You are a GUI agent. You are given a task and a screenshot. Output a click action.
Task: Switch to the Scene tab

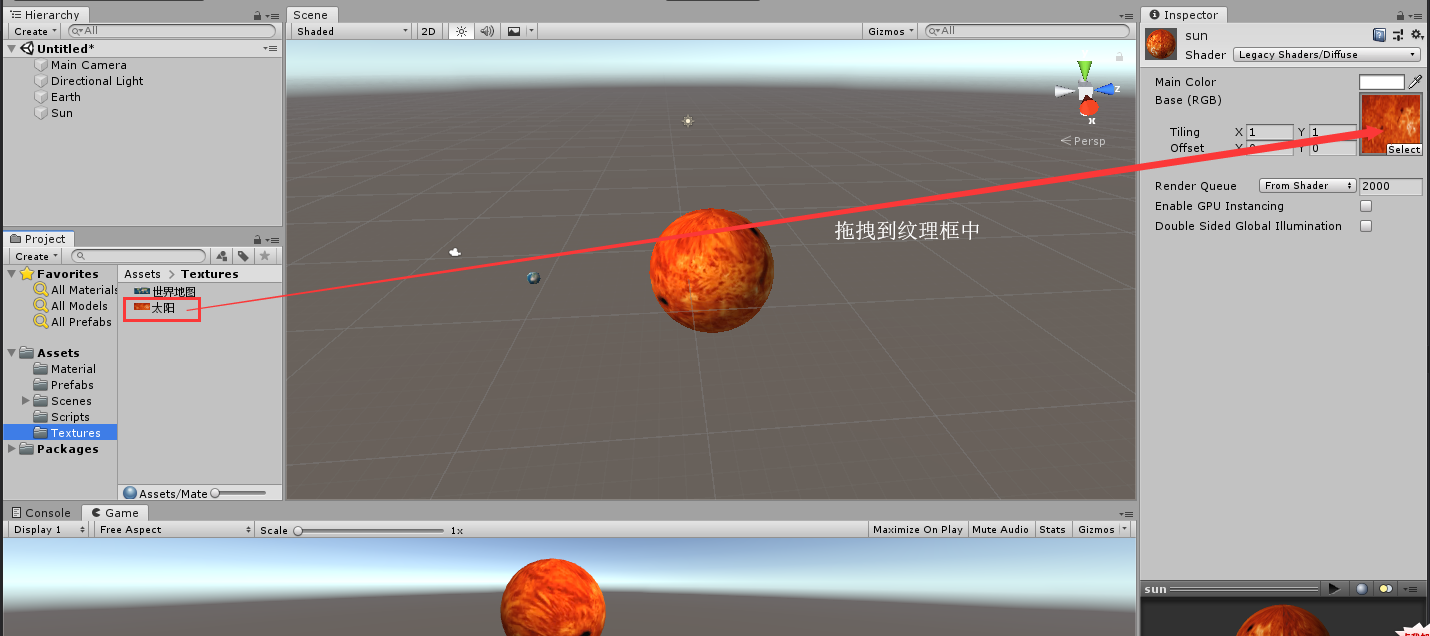tap(311, 14)
